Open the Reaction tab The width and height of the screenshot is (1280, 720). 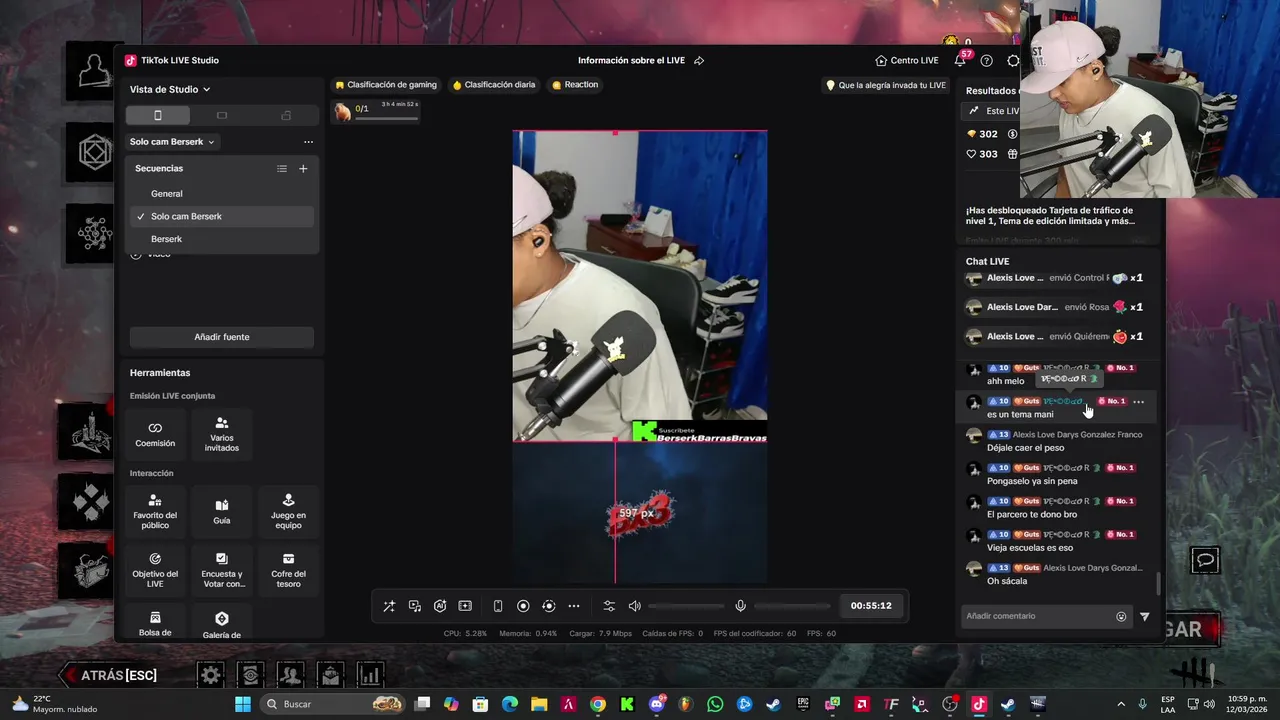[x=575, y=85]
